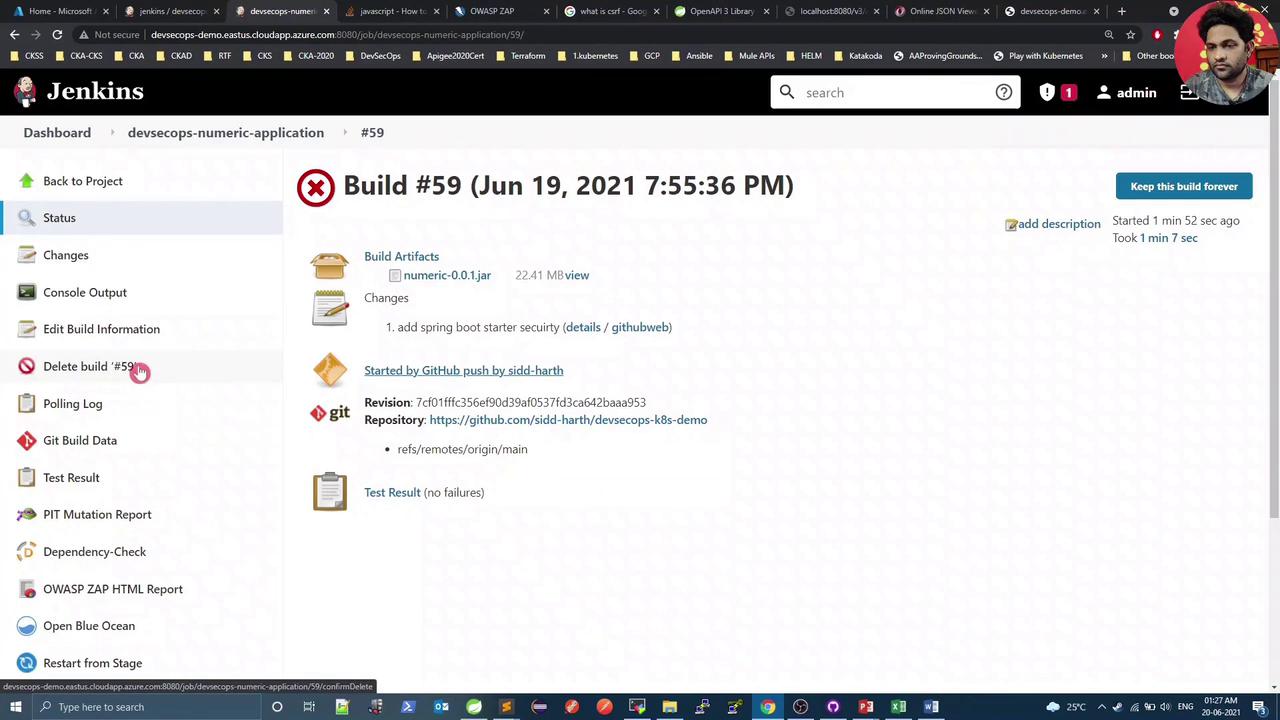Click the Windows taskbar search box
This screenshot has width=1280, height=720.
(147, 707)
